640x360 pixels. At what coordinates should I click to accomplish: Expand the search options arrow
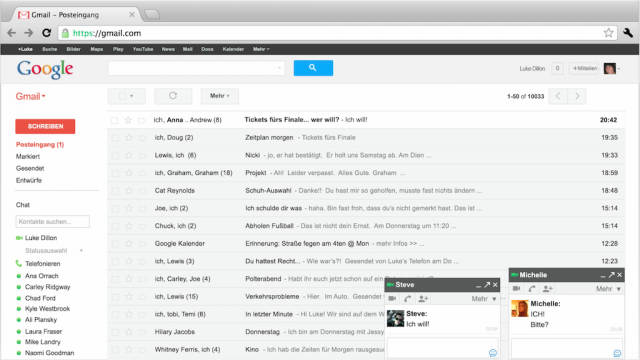click(279, 68)
